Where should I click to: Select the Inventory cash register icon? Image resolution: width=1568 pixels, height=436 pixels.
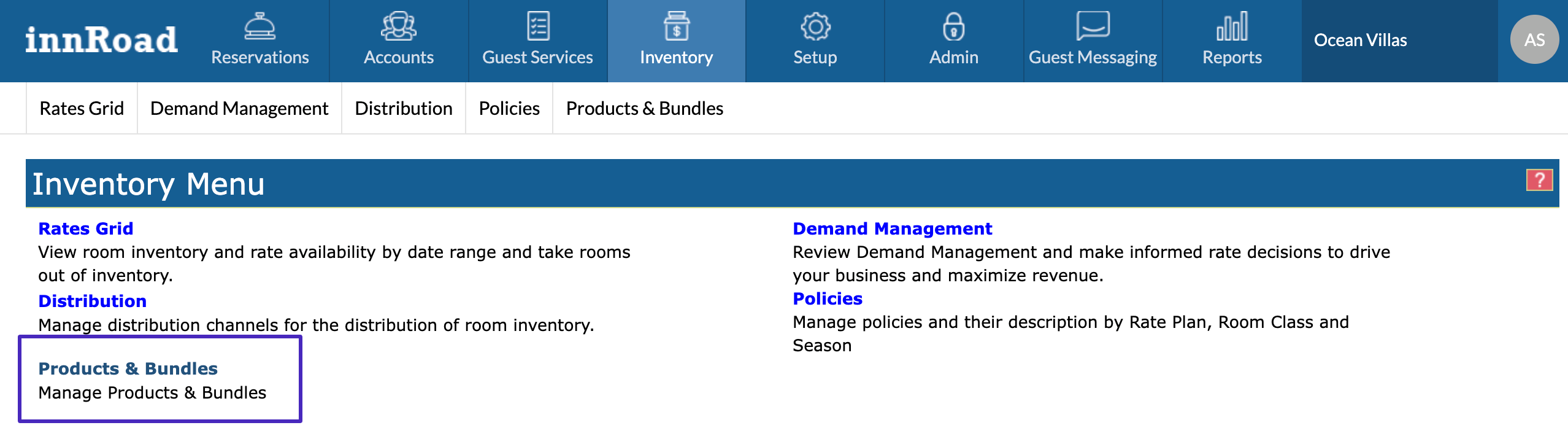[x=677, y=26]
